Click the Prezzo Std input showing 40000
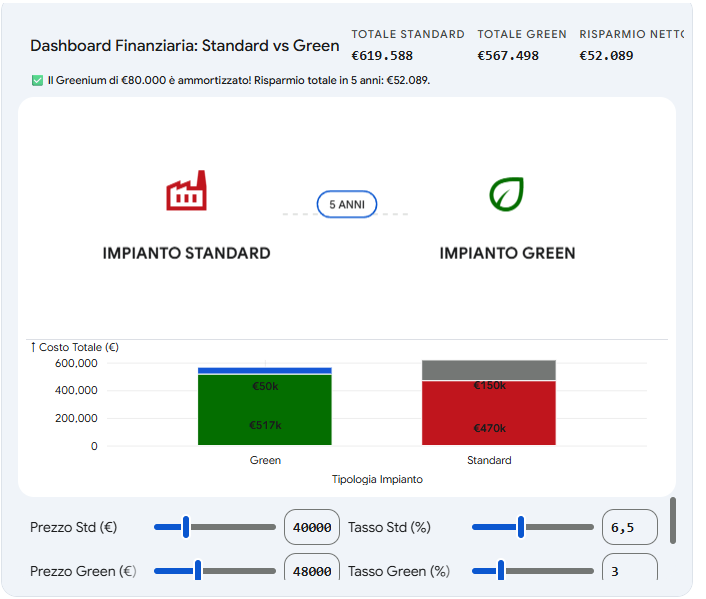 tap(312, 527)
